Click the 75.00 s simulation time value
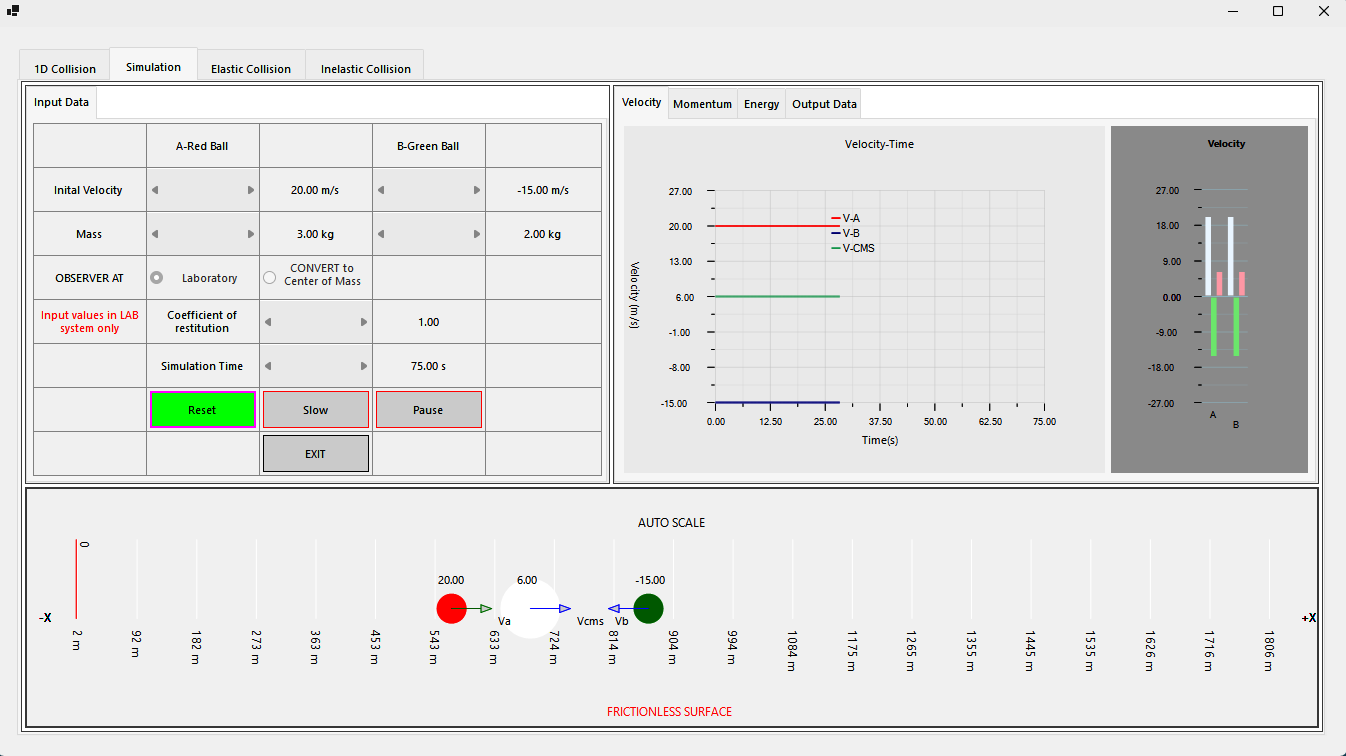 click(428, 366)
